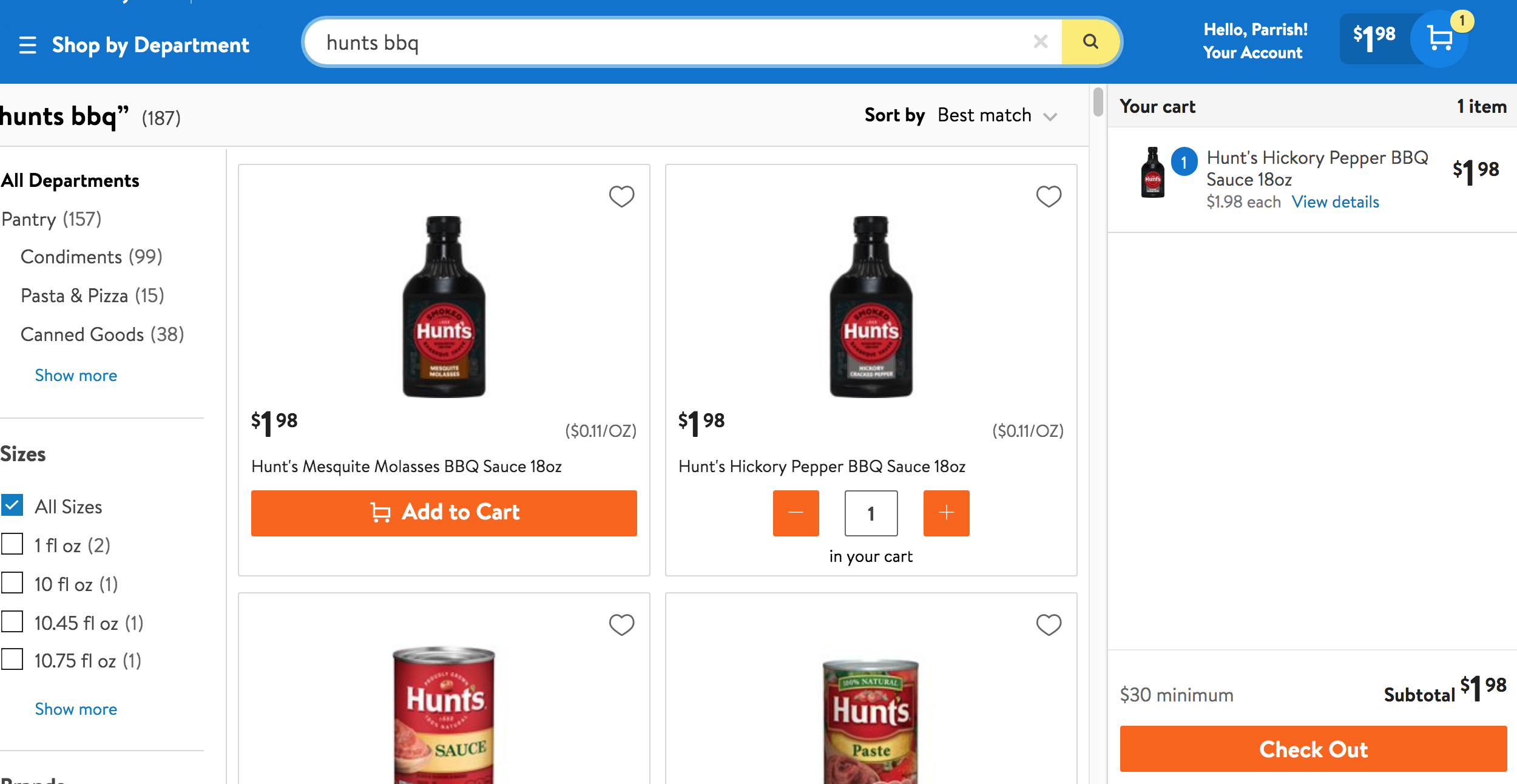Enable the 10.45 fl oz filter
Image resolution: width=1517 pixels, height=784 pixels.
[13, 622]
